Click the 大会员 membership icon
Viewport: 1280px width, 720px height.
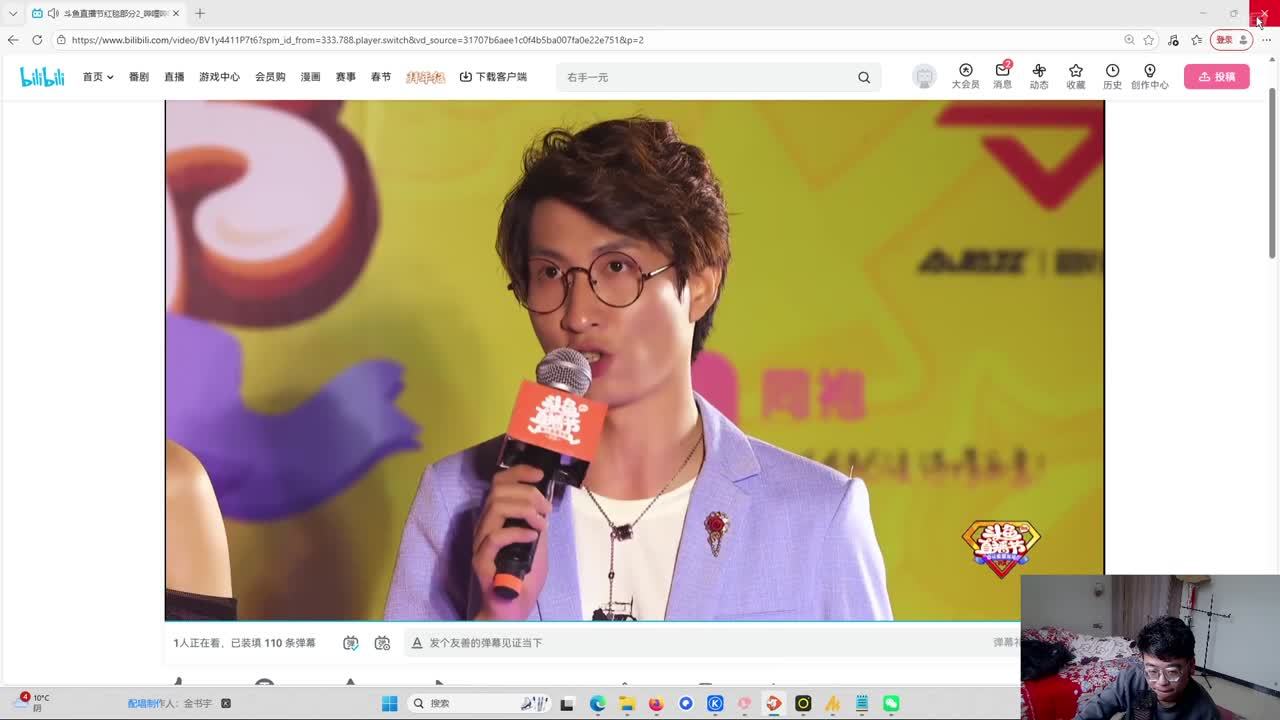(965, 76)
